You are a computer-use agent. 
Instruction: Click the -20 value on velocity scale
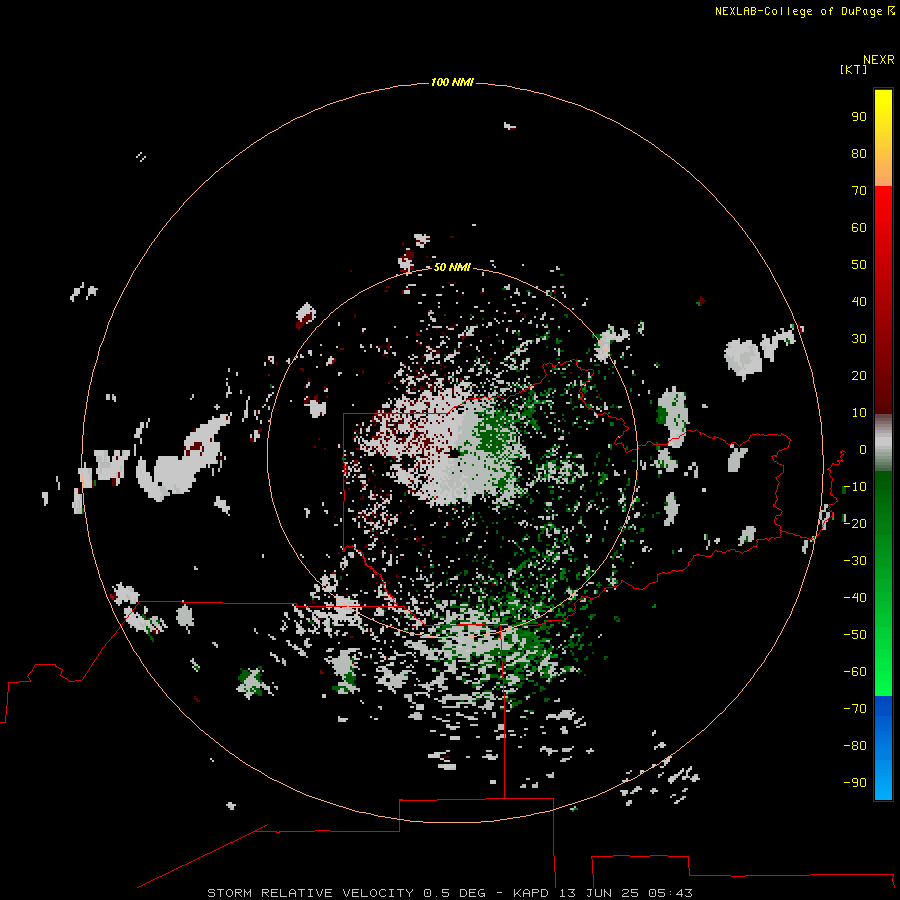(x=855, y=523)
